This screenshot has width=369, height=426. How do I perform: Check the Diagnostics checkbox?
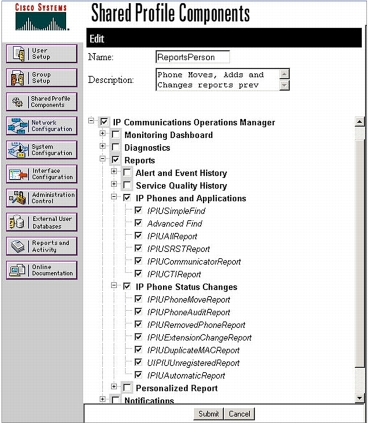pos(115,147)
